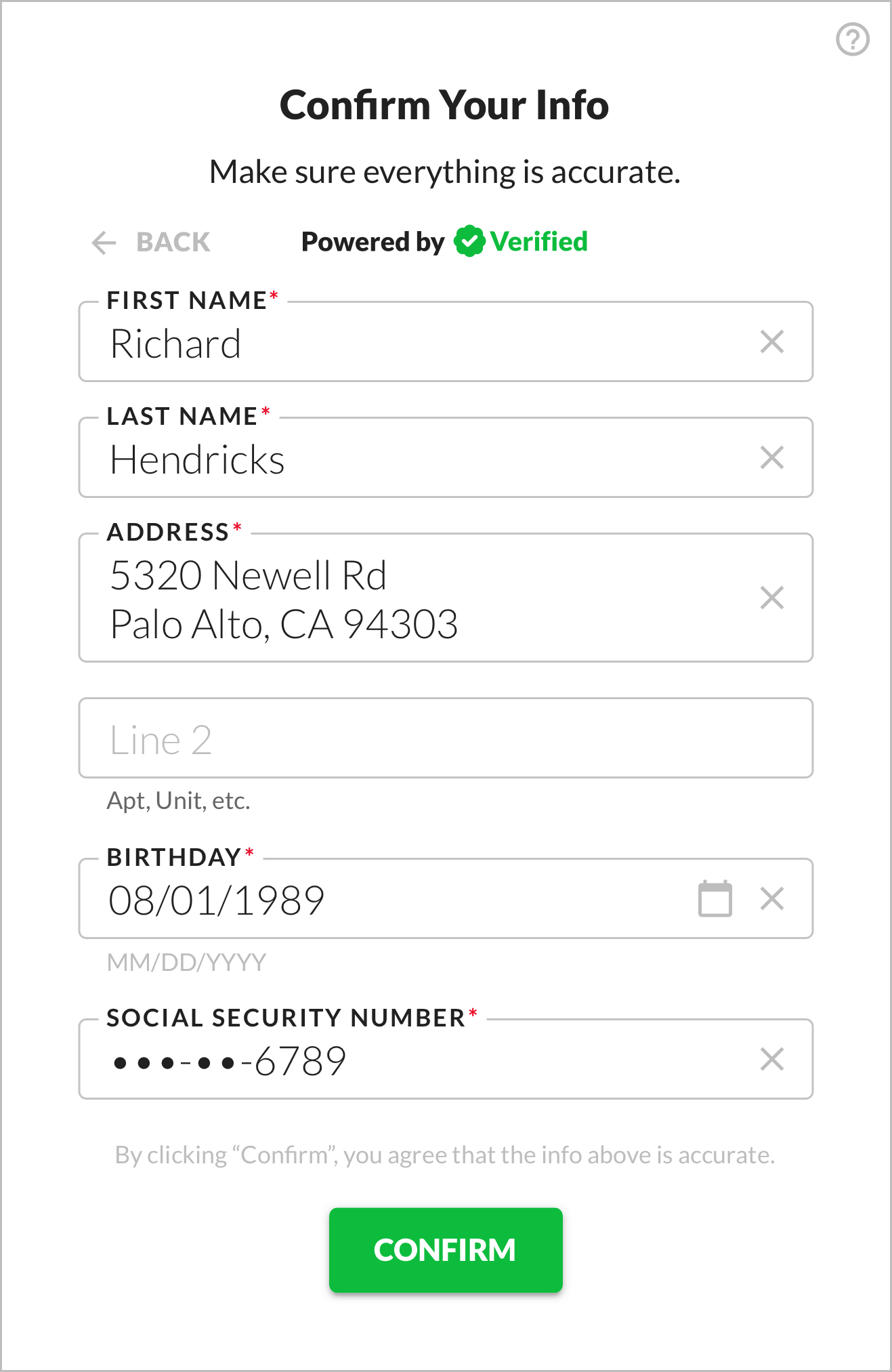Image resolution: width=892 pixels, height=1372 pixels.
Task: Clear the Address field
Action: point(771,598)
